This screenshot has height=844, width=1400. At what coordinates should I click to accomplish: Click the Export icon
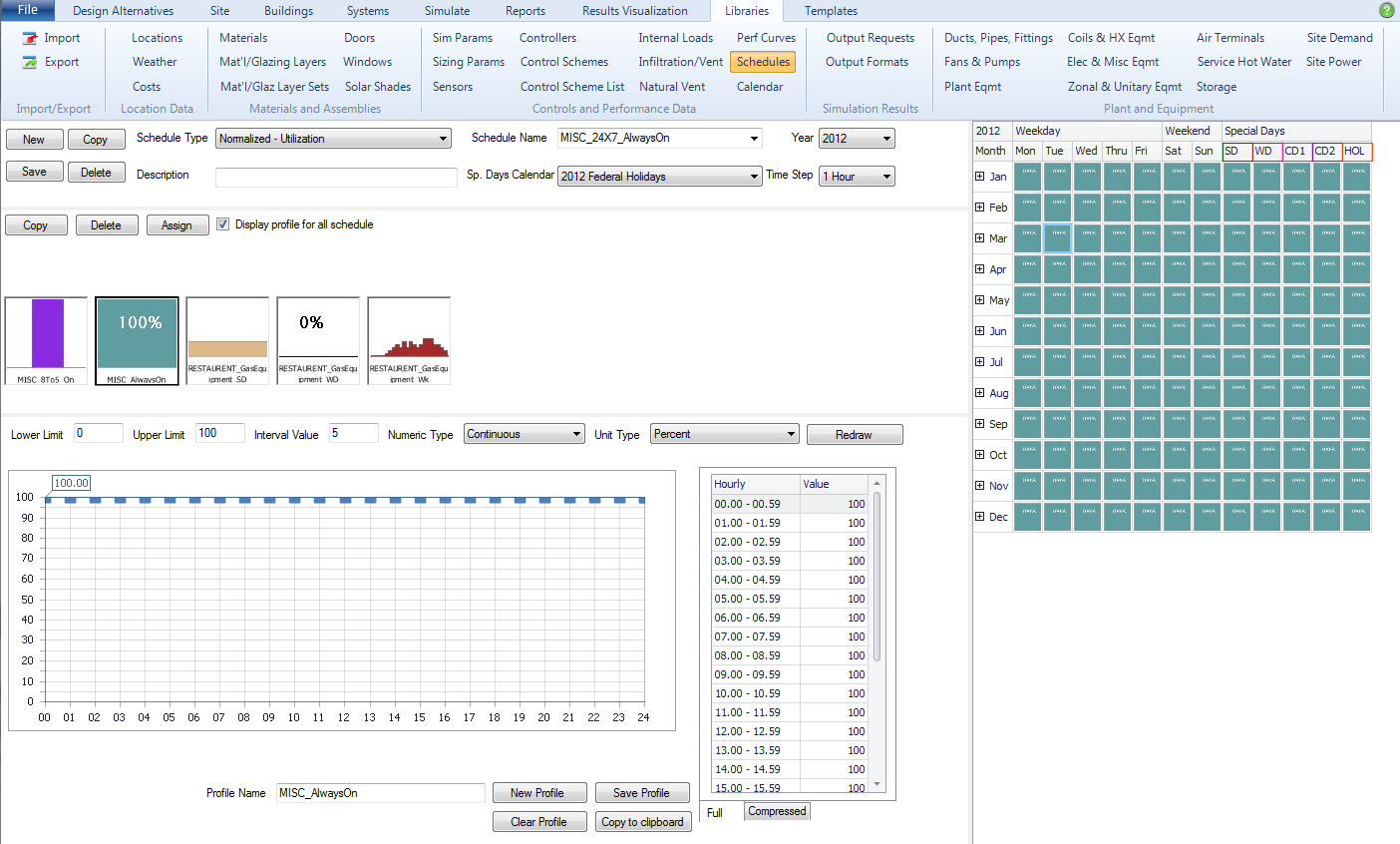[30, 62]
